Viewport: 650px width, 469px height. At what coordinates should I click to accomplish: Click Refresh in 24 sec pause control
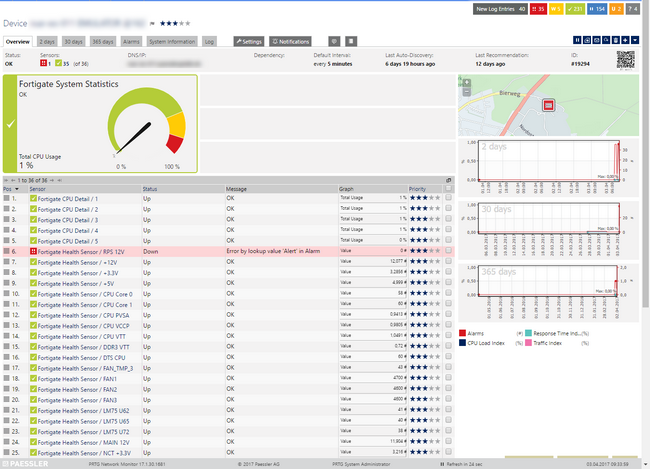(x=461, y=464)
